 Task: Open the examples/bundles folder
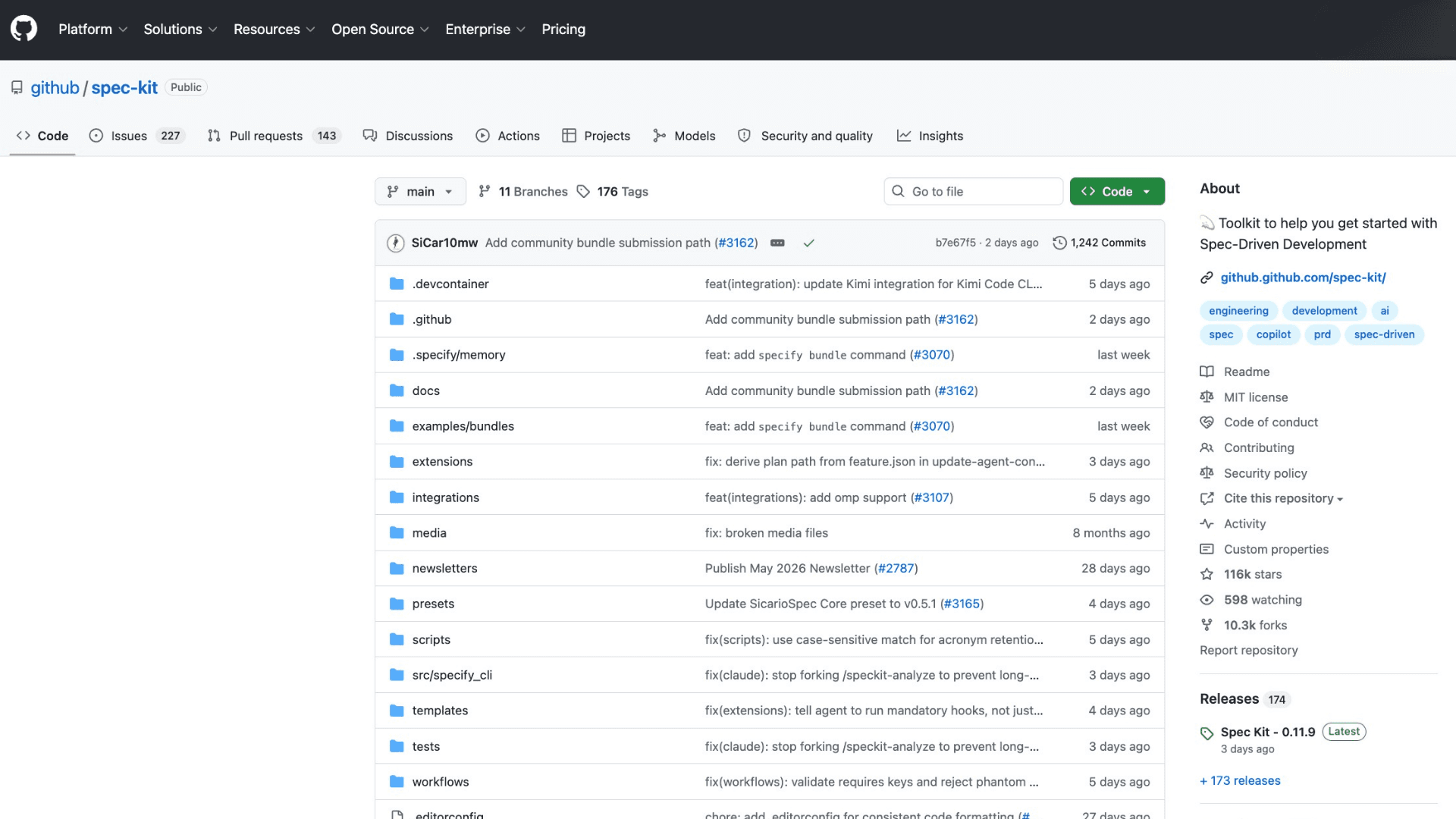(463, 426)
